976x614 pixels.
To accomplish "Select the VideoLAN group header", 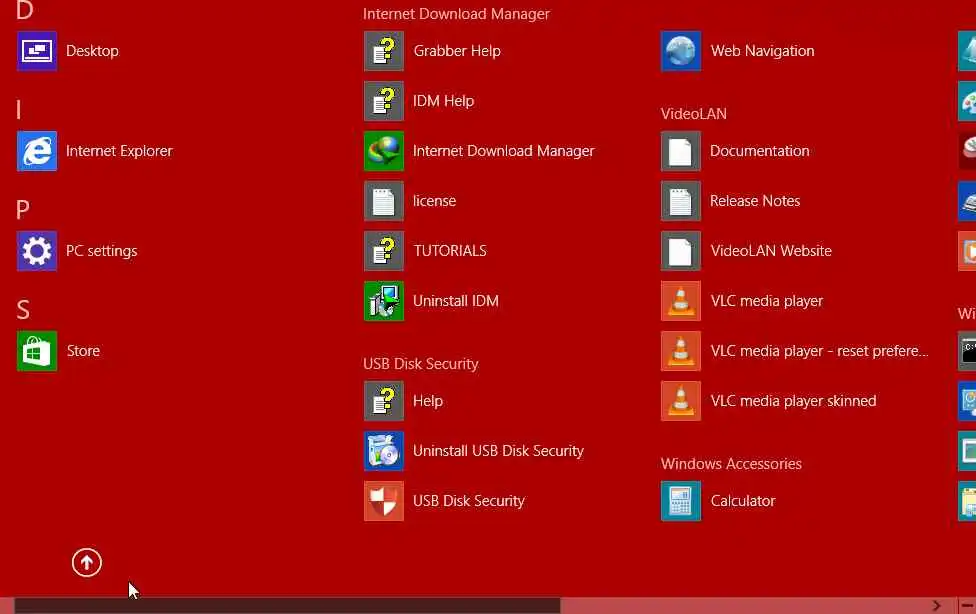I will click(x=694, y=114).
